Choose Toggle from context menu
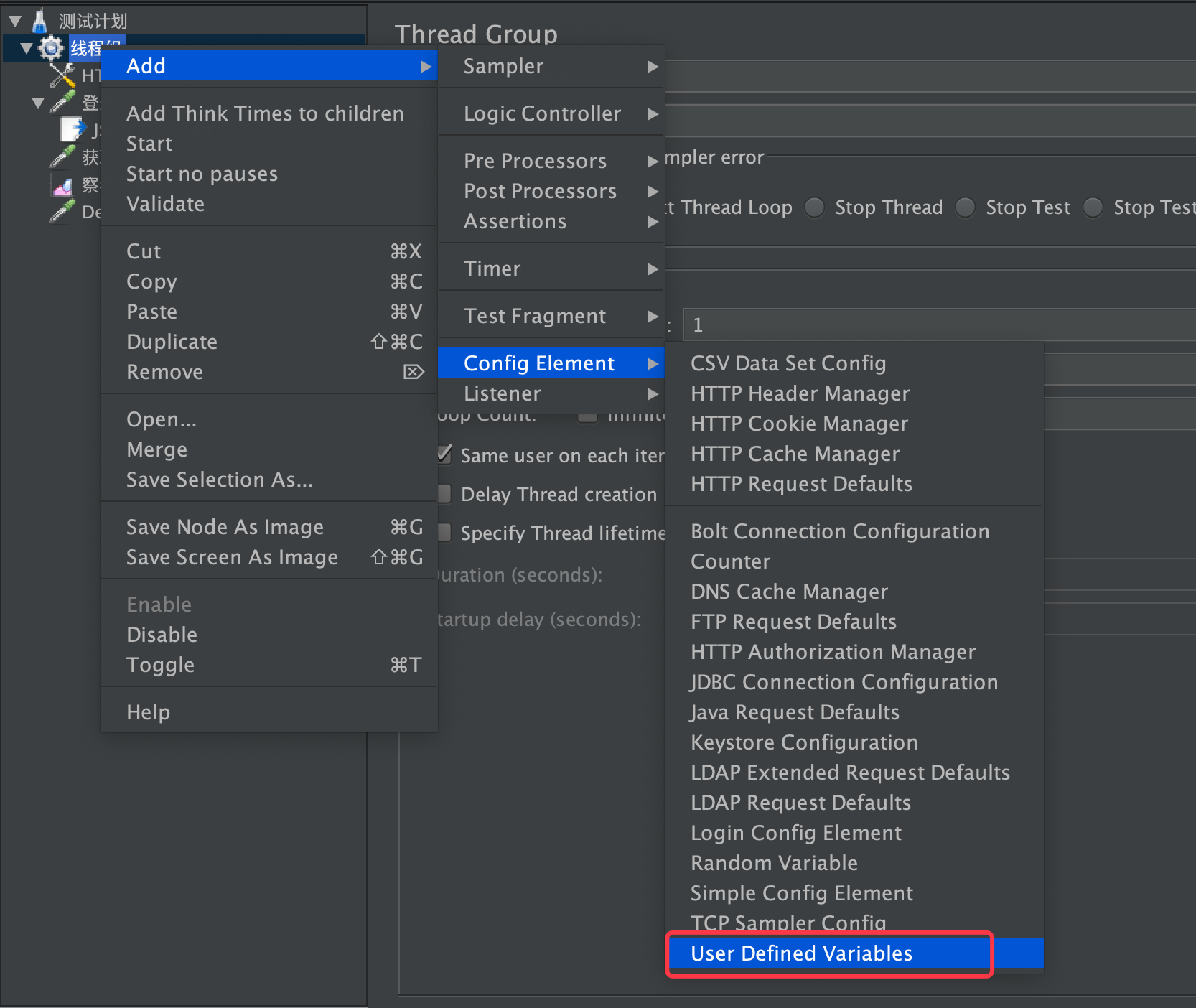Viewport: 1196px width, 1008px height. [269, 665]
